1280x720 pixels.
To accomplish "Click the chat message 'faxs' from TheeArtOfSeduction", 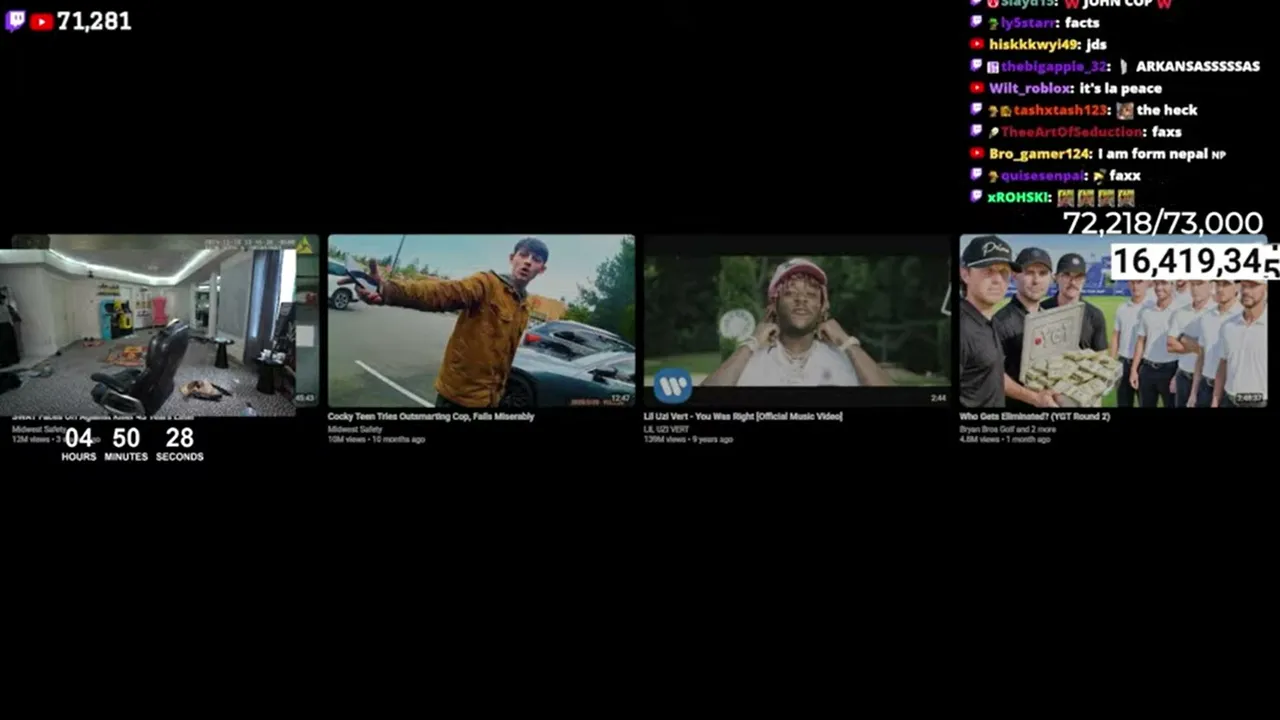I will (1166, 132).
